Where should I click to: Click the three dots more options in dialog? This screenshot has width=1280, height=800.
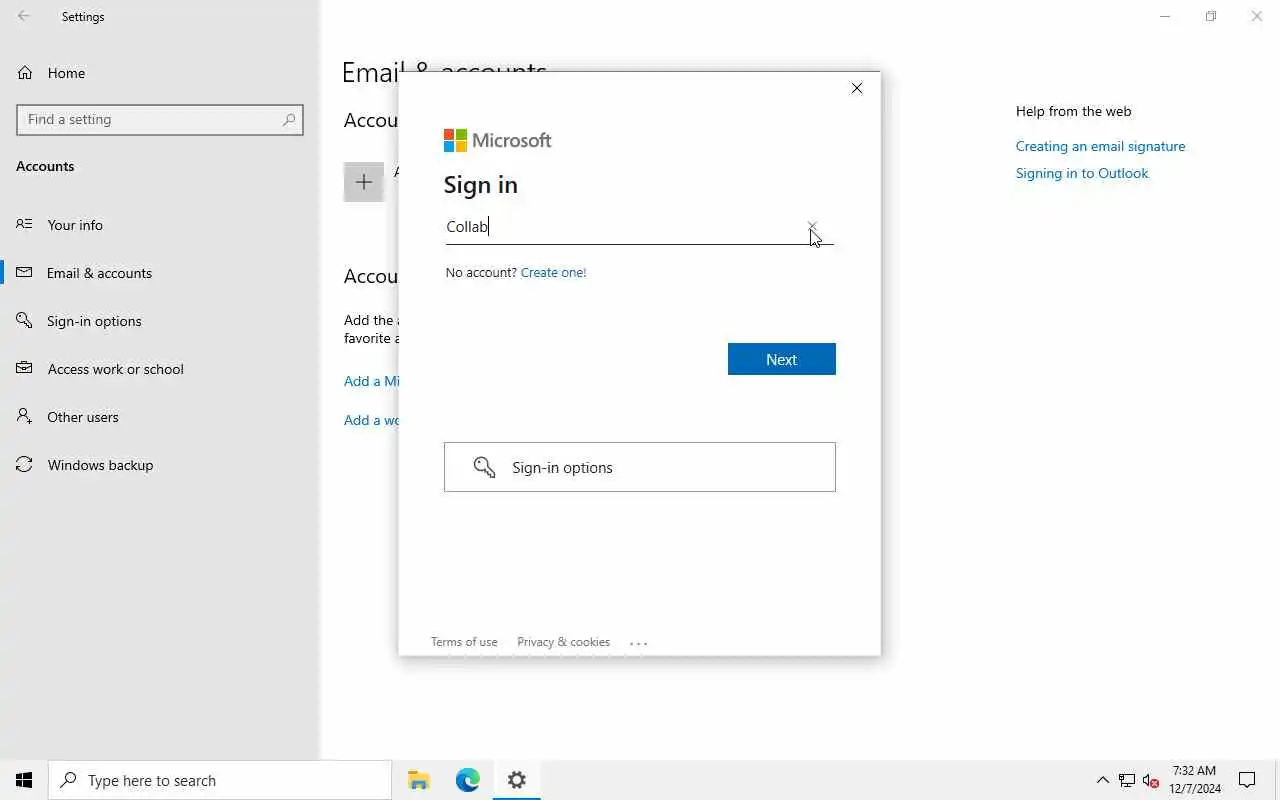(639, 643)
